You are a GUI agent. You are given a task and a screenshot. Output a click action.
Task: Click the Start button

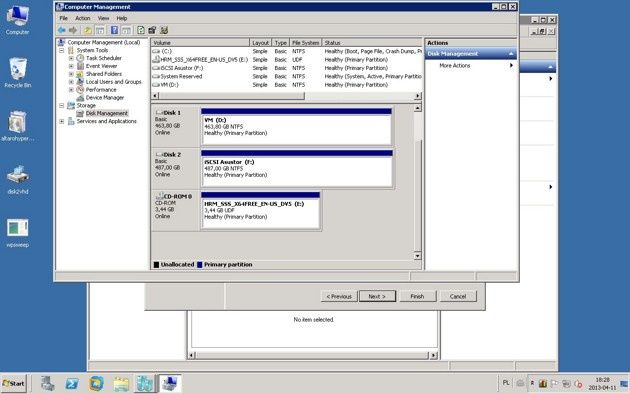[x=14, y=384]
